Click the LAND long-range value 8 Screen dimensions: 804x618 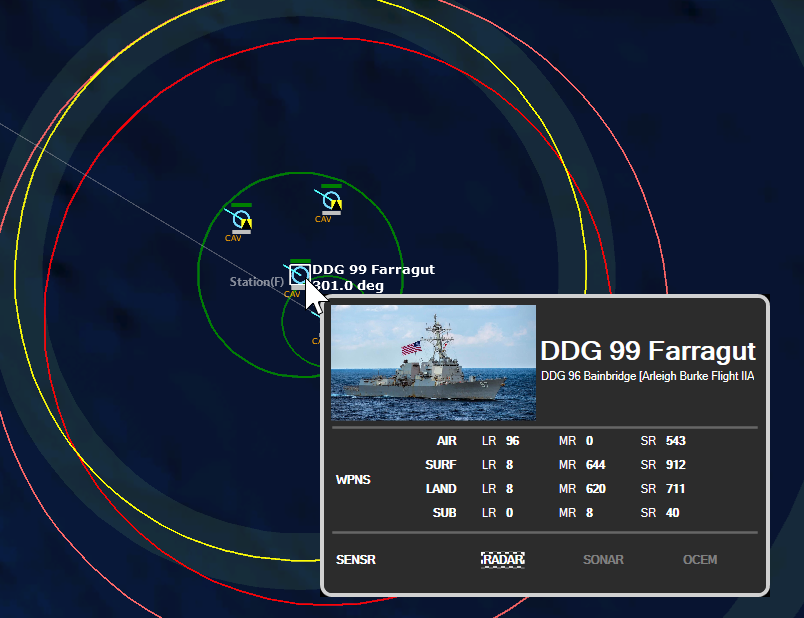click(509, 489)
